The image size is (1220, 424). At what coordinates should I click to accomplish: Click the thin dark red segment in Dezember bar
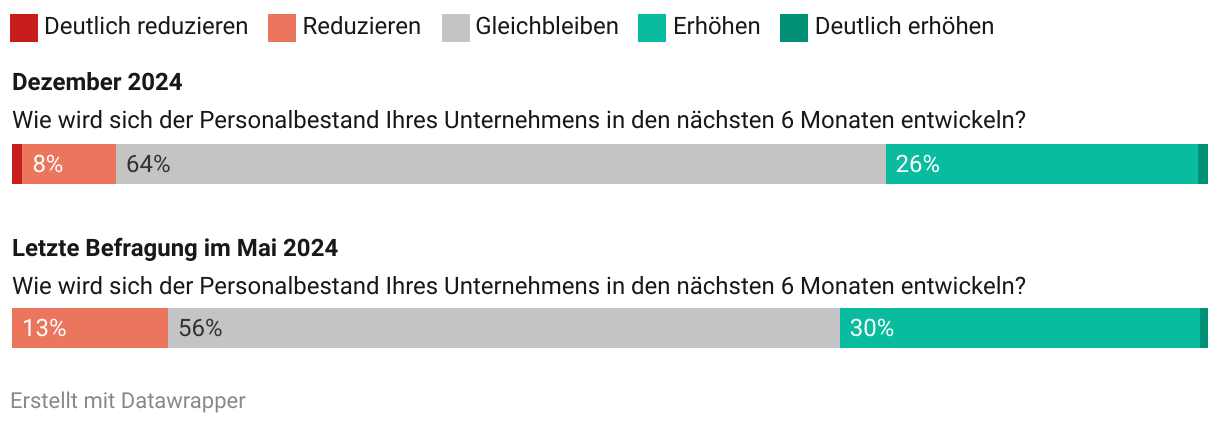tap(17, 164)
